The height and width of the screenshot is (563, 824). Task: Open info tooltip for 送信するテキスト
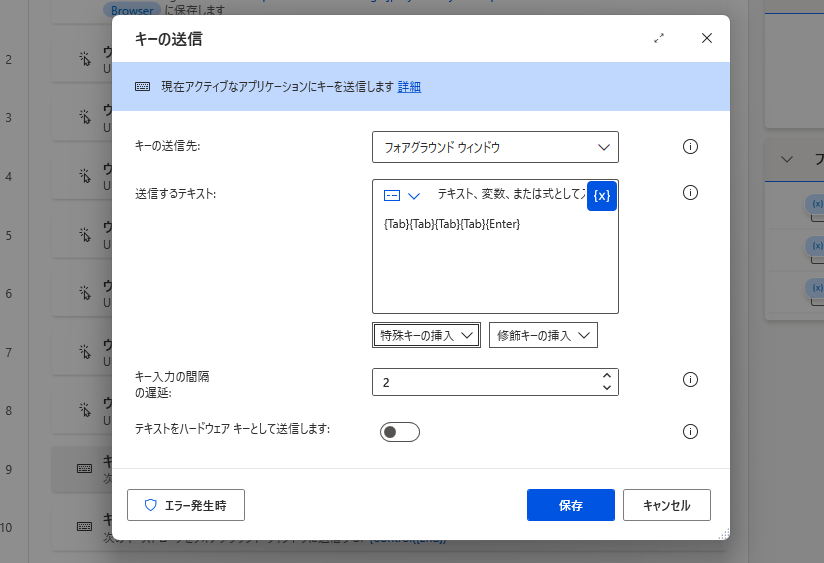[690, 193]
